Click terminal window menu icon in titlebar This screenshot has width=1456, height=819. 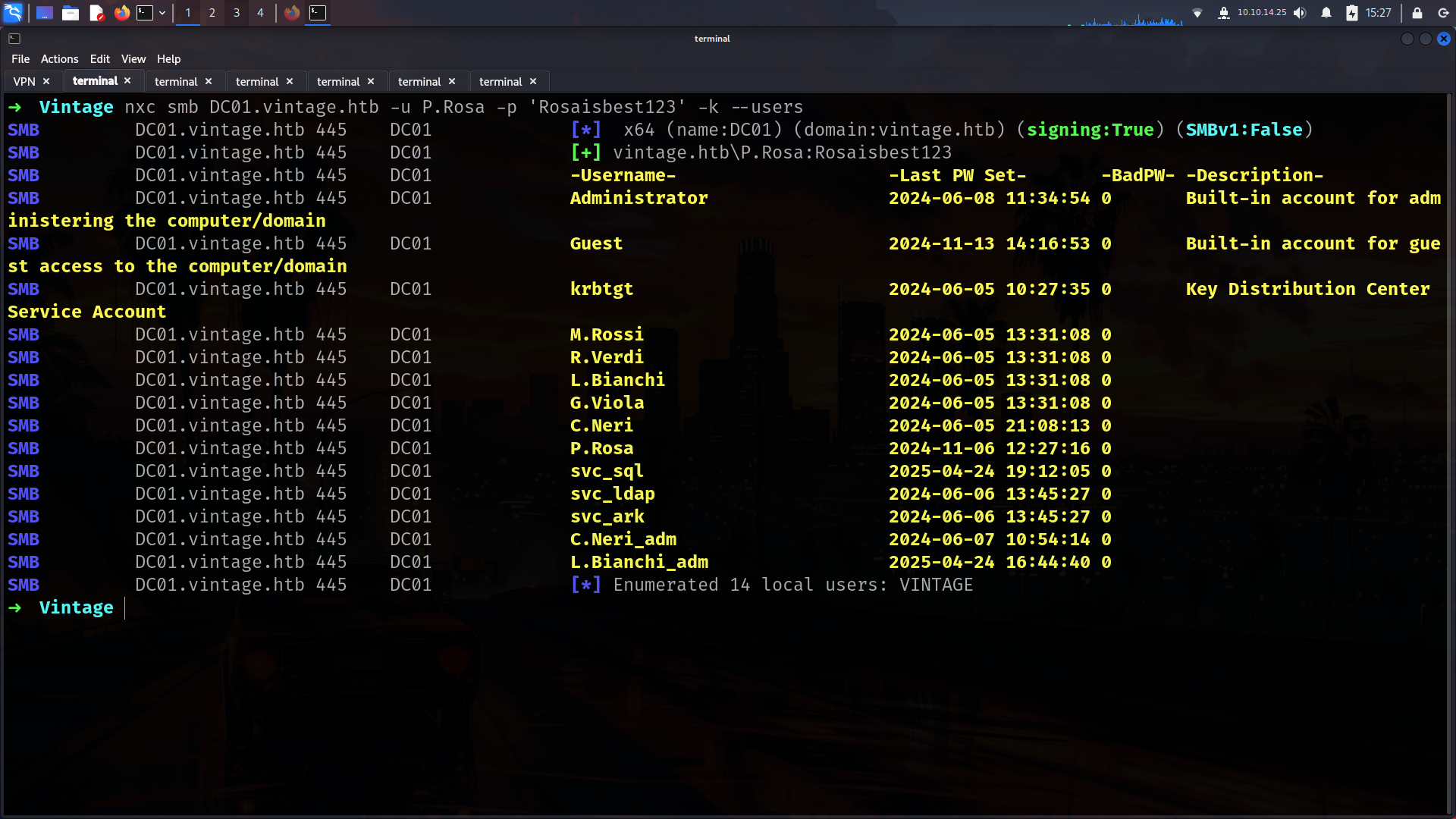click(x=14, y=39)
